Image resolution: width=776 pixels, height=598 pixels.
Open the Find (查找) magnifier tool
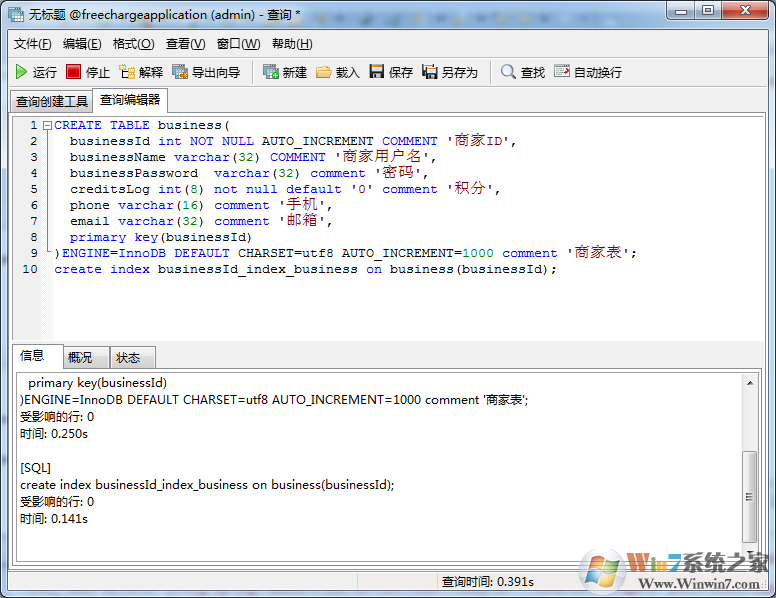(509, 72)
